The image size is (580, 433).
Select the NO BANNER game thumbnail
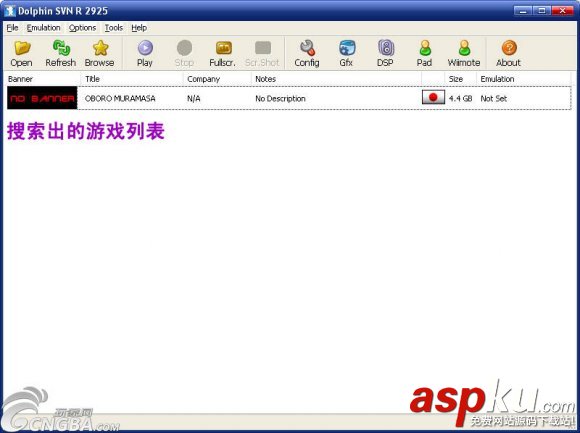pos(42,98)
